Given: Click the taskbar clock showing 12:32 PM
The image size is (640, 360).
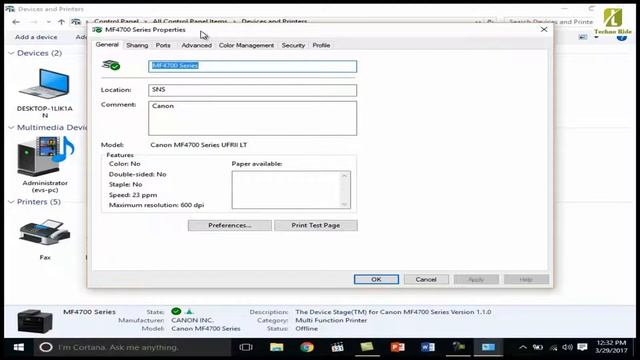Looking at the screenshot, I should tap(611, 347).
